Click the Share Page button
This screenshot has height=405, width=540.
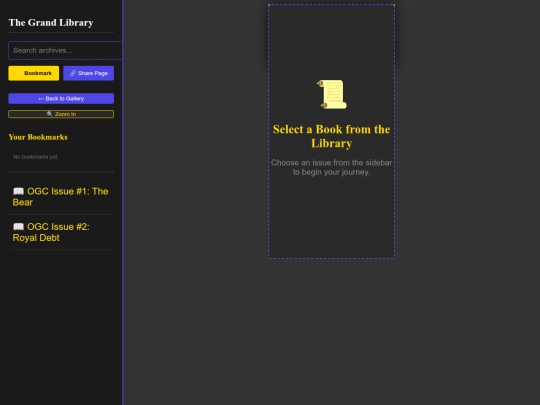89,73
